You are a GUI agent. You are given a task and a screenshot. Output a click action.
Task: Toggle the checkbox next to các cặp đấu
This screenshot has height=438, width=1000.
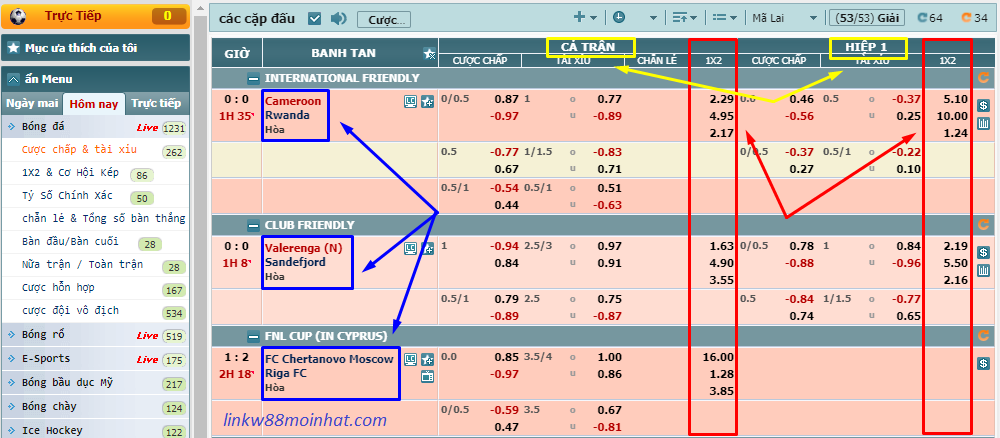pyautogui.click(x=314, y=18)
